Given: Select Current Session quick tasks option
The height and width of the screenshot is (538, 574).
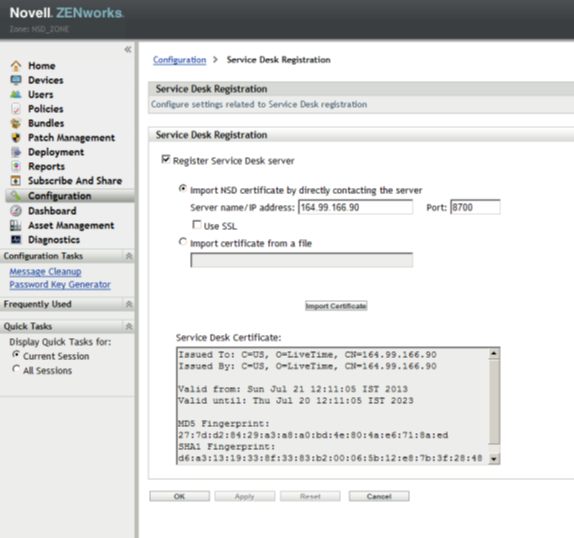Looking at the screenshot, I should (16, 354).
